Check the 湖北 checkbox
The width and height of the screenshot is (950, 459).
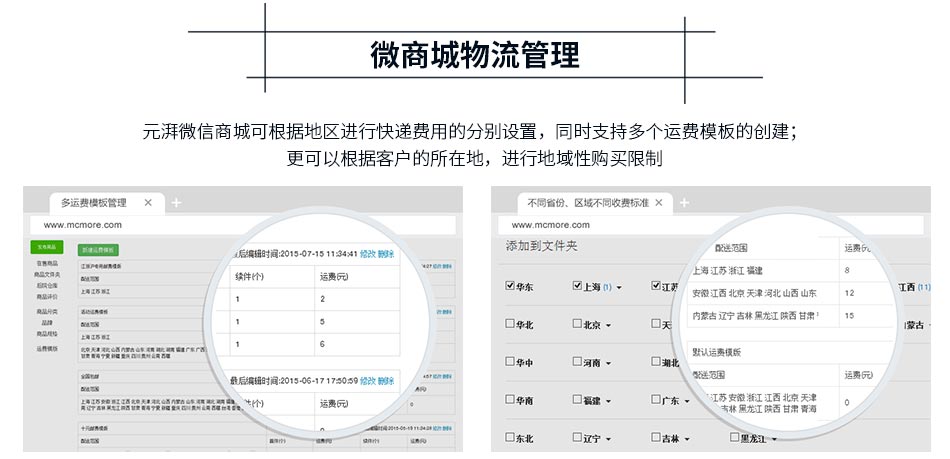(656, 362)
